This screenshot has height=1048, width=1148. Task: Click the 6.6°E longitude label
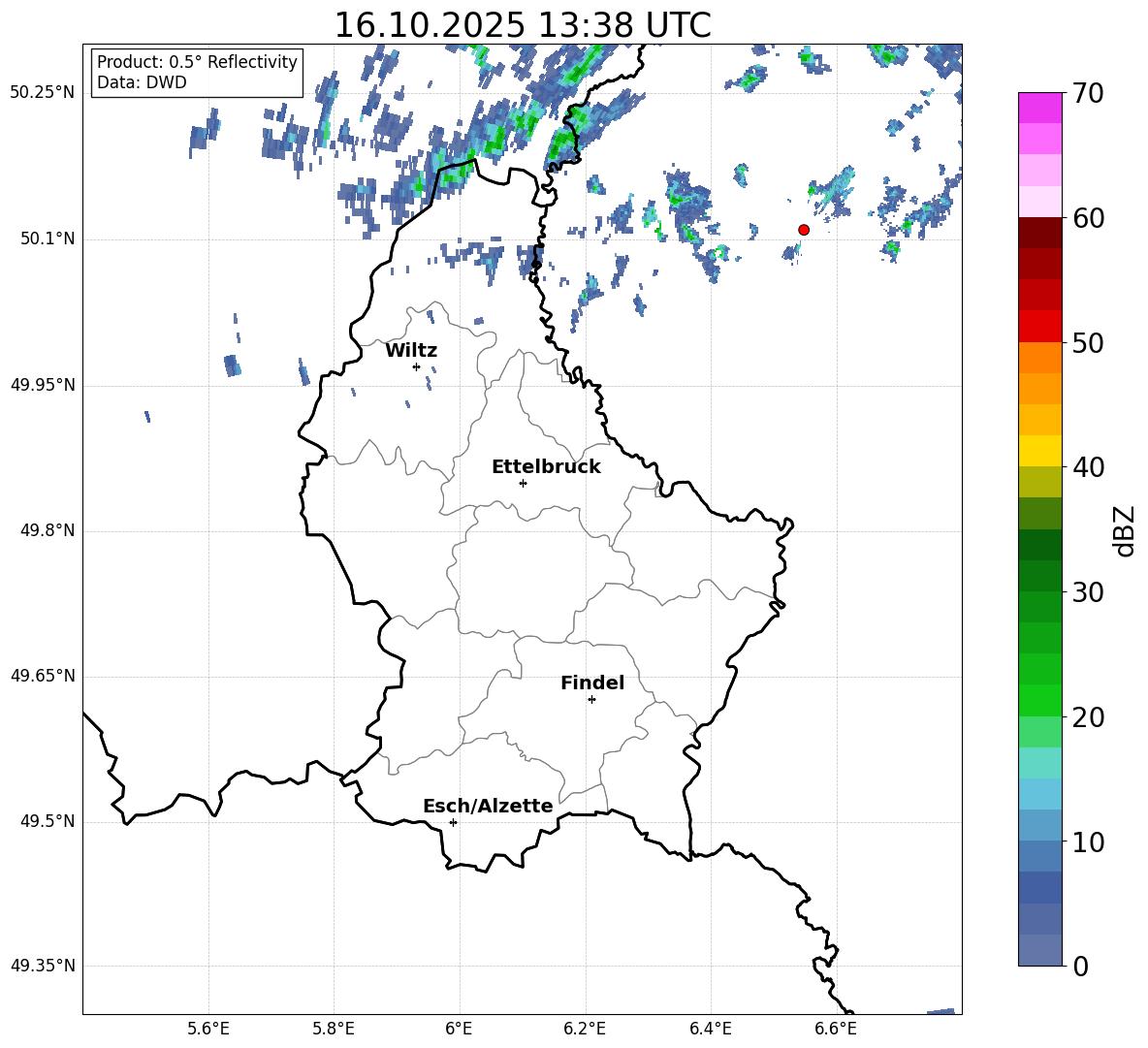click(836, 1029)
